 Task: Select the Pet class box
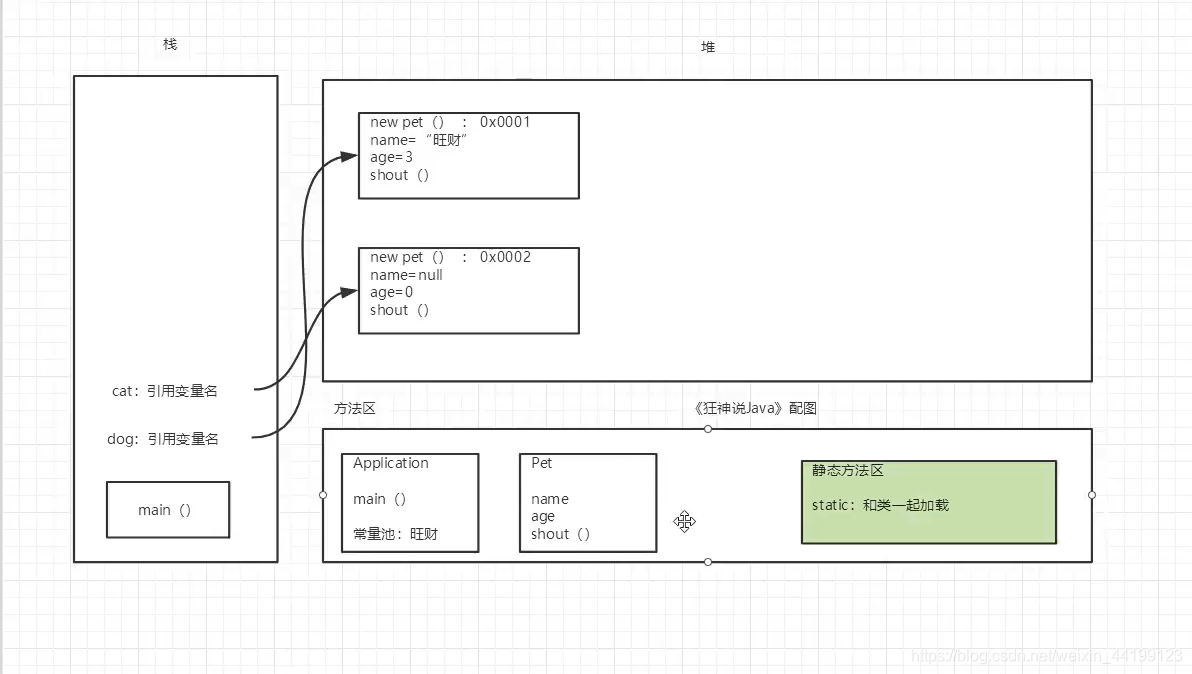coord(588,503)
